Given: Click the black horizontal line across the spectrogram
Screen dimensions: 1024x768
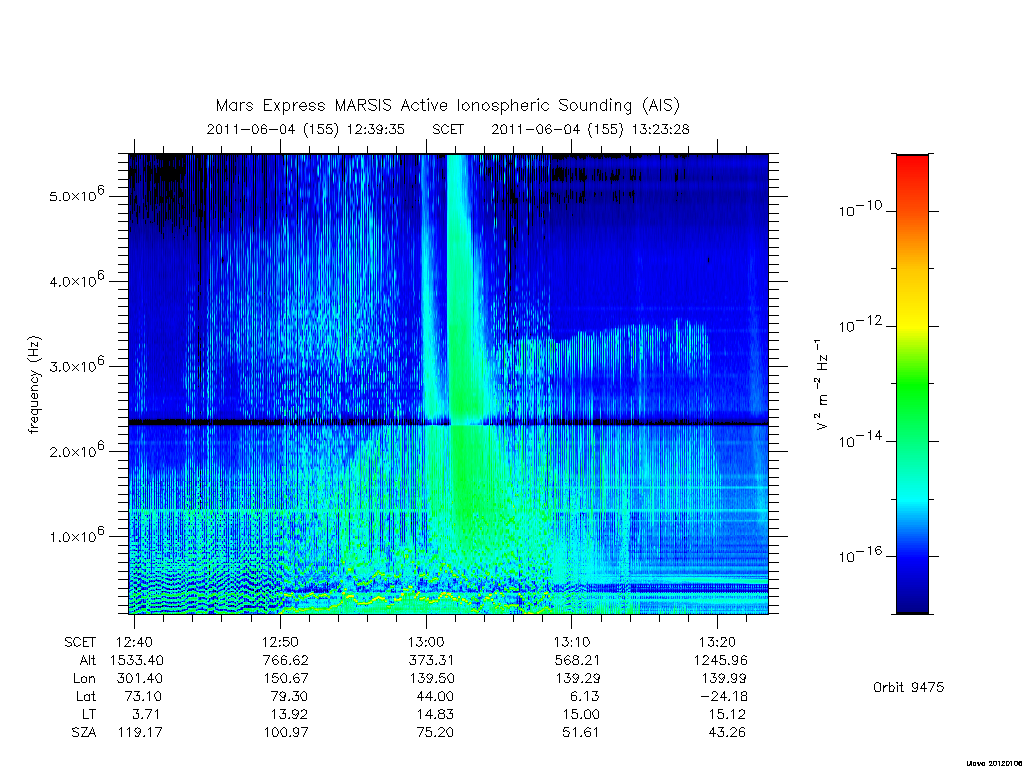Looking at the screenshot, I should coord(448,423).
